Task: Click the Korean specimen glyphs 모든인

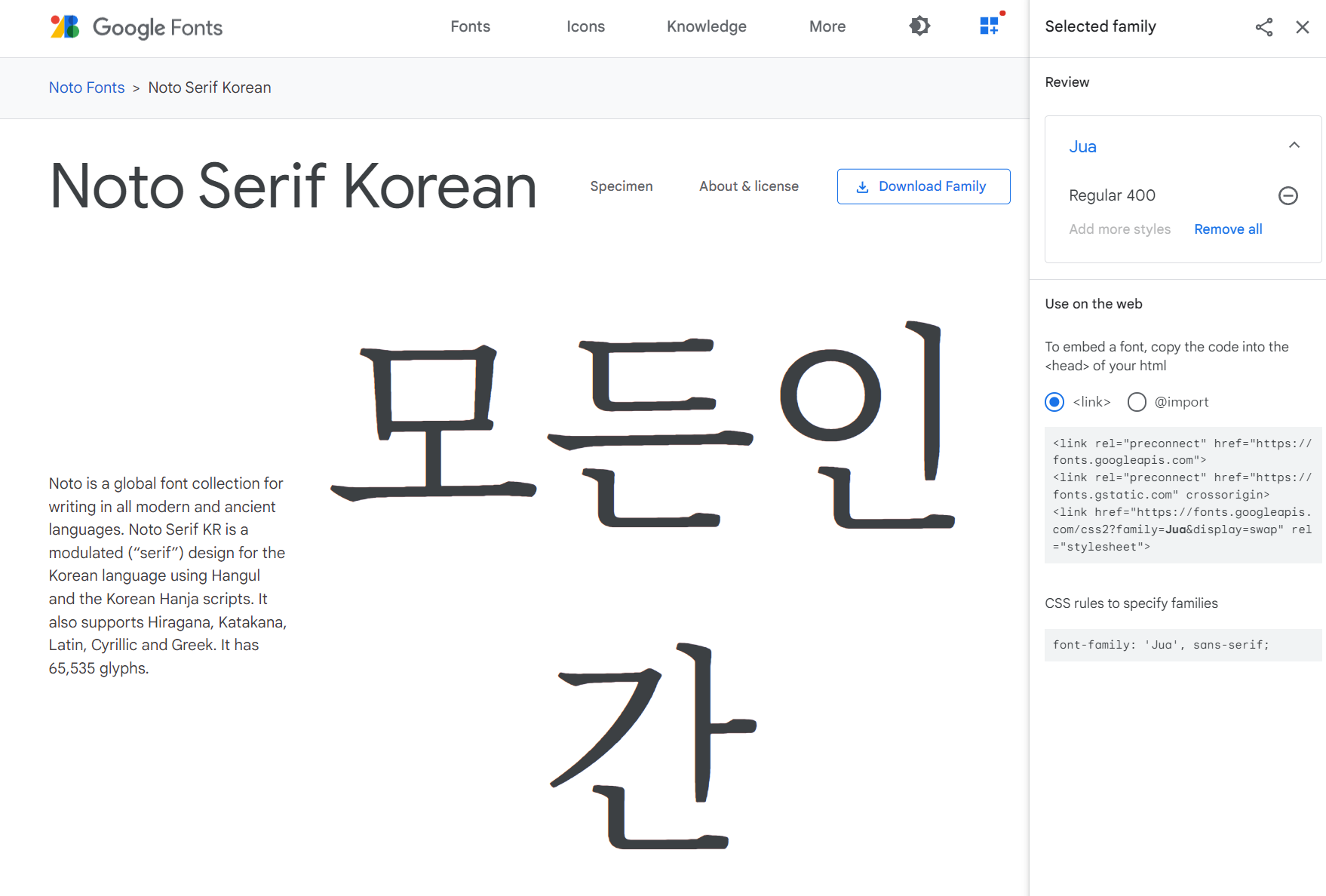Action: pos(643,425)
